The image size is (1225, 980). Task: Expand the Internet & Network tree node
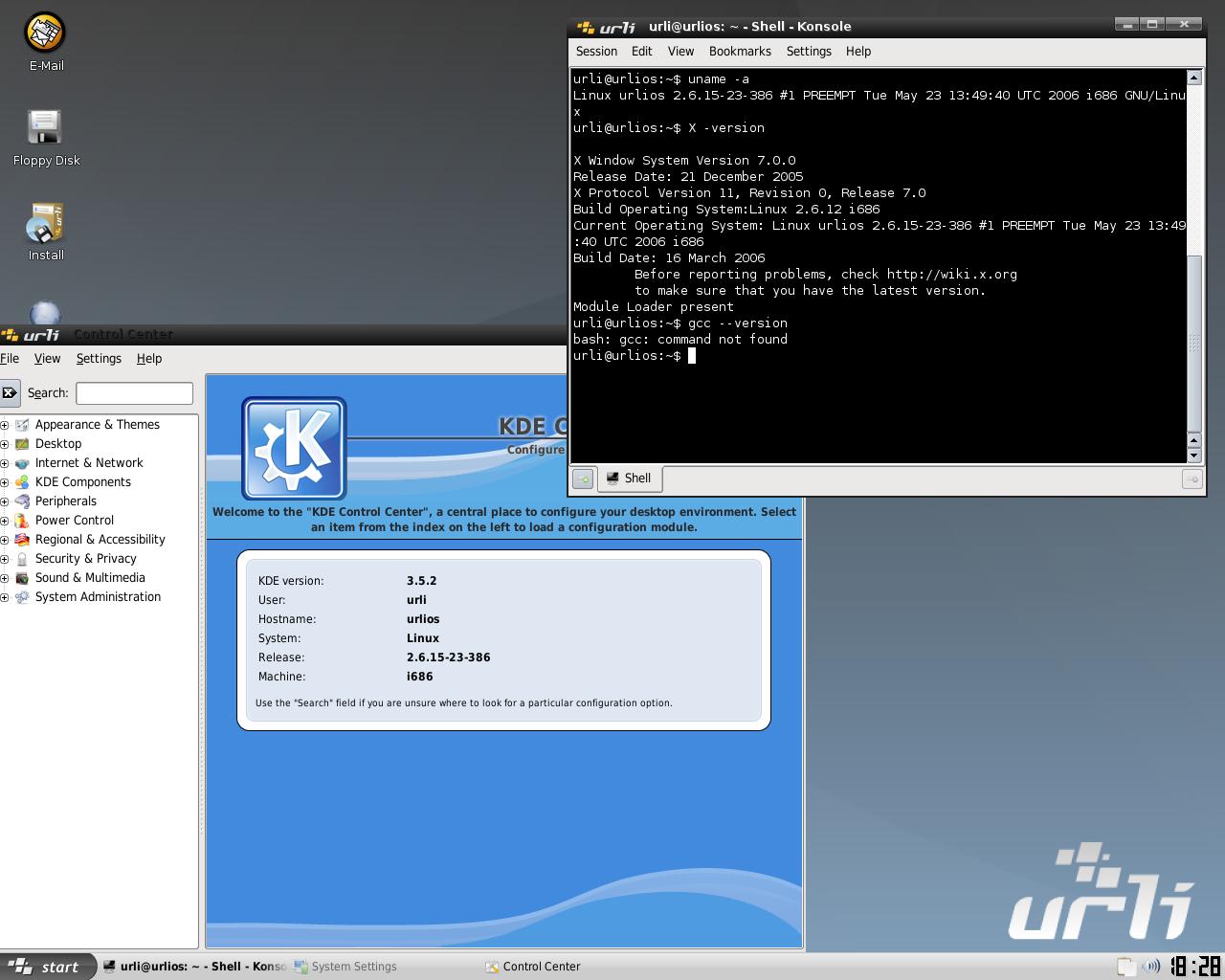point(4,463)
